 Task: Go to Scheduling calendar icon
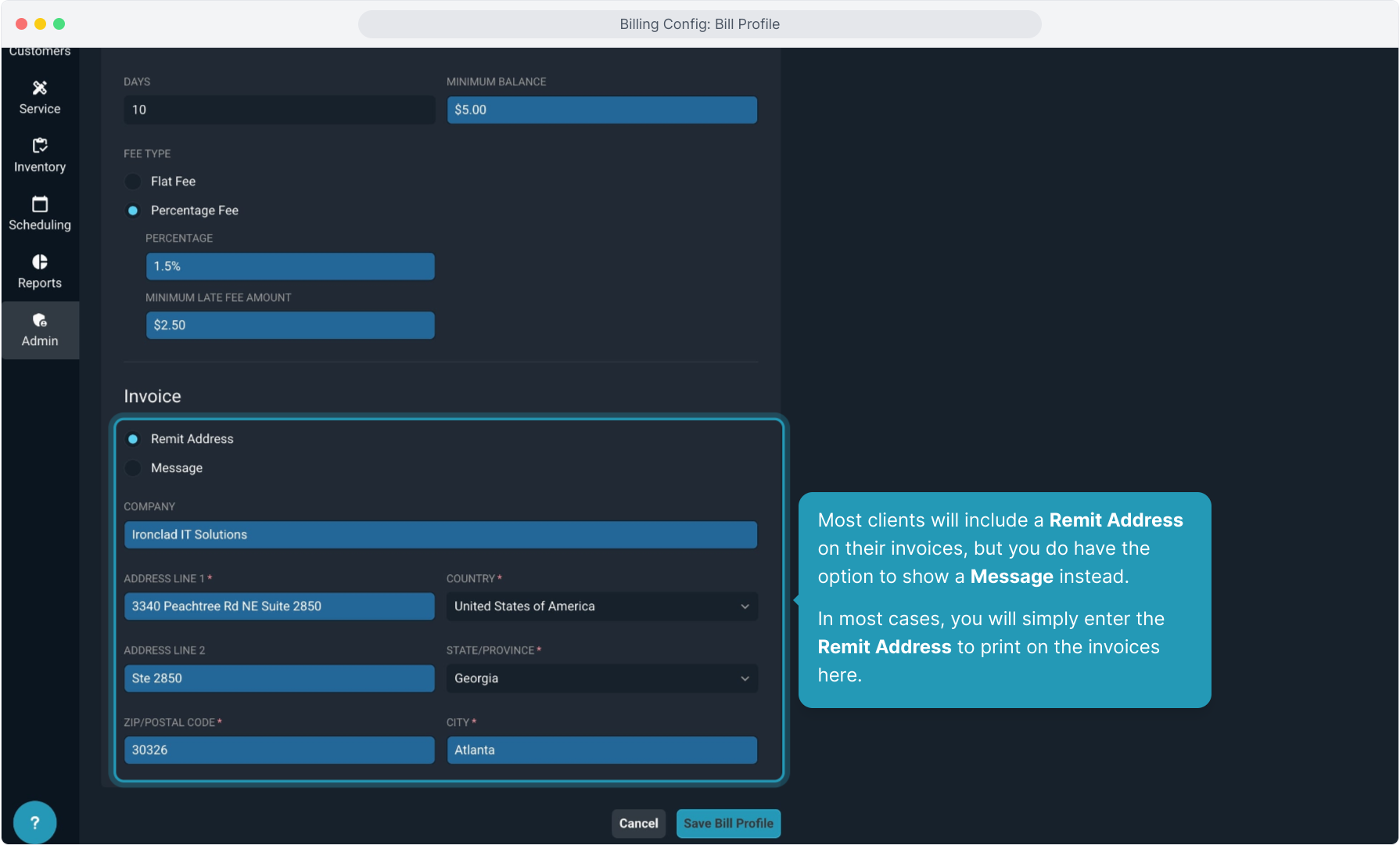click(40, 204)
